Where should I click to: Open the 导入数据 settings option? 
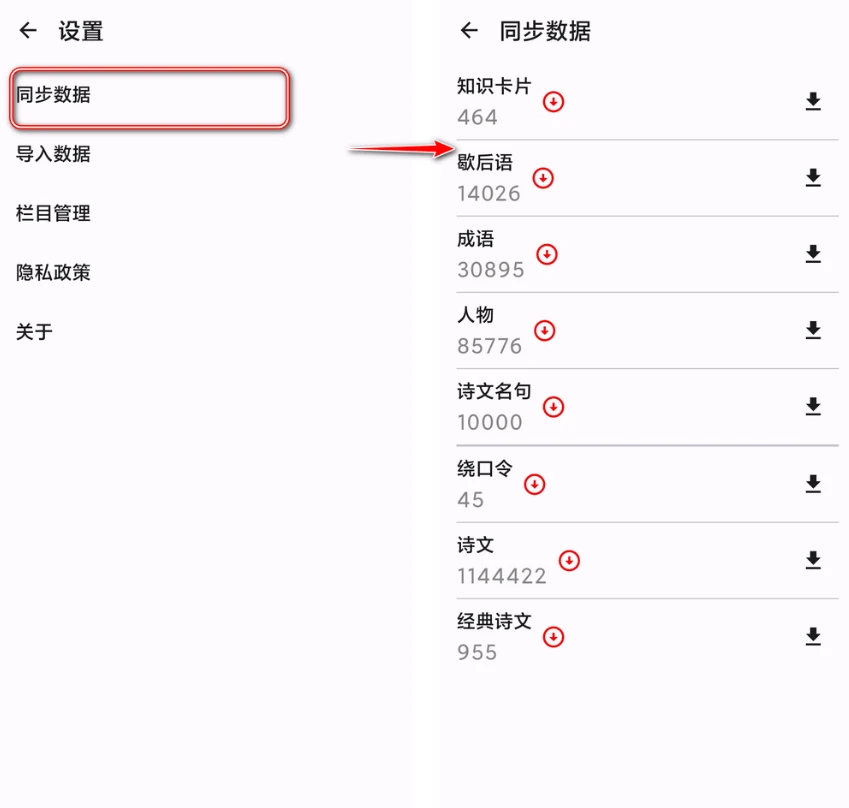tap(54, 154)
